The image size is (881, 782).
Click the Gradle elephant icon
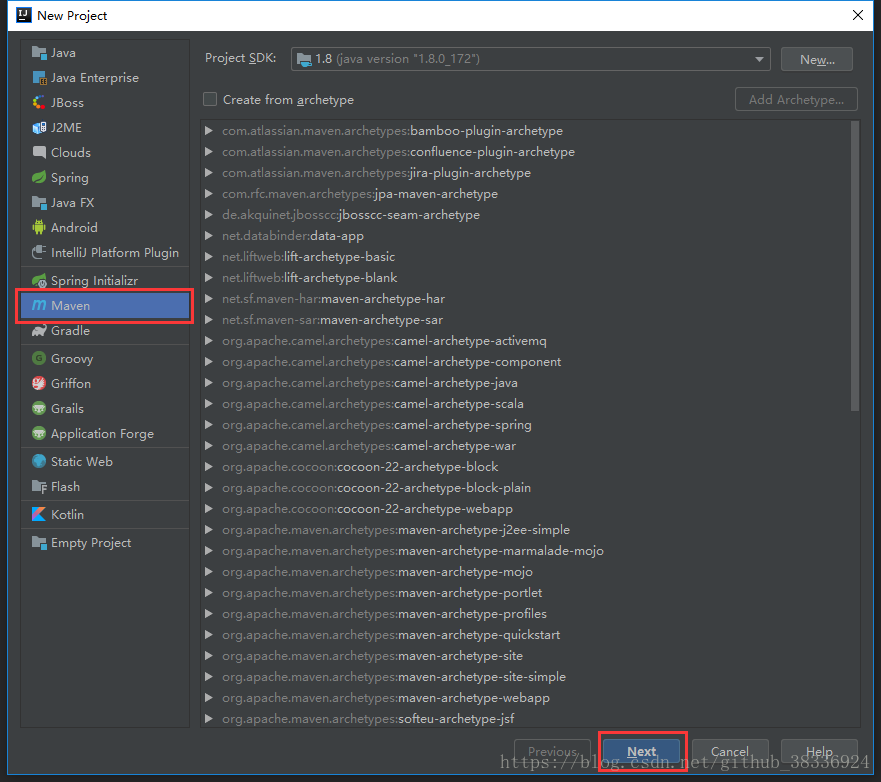[39, 330]
